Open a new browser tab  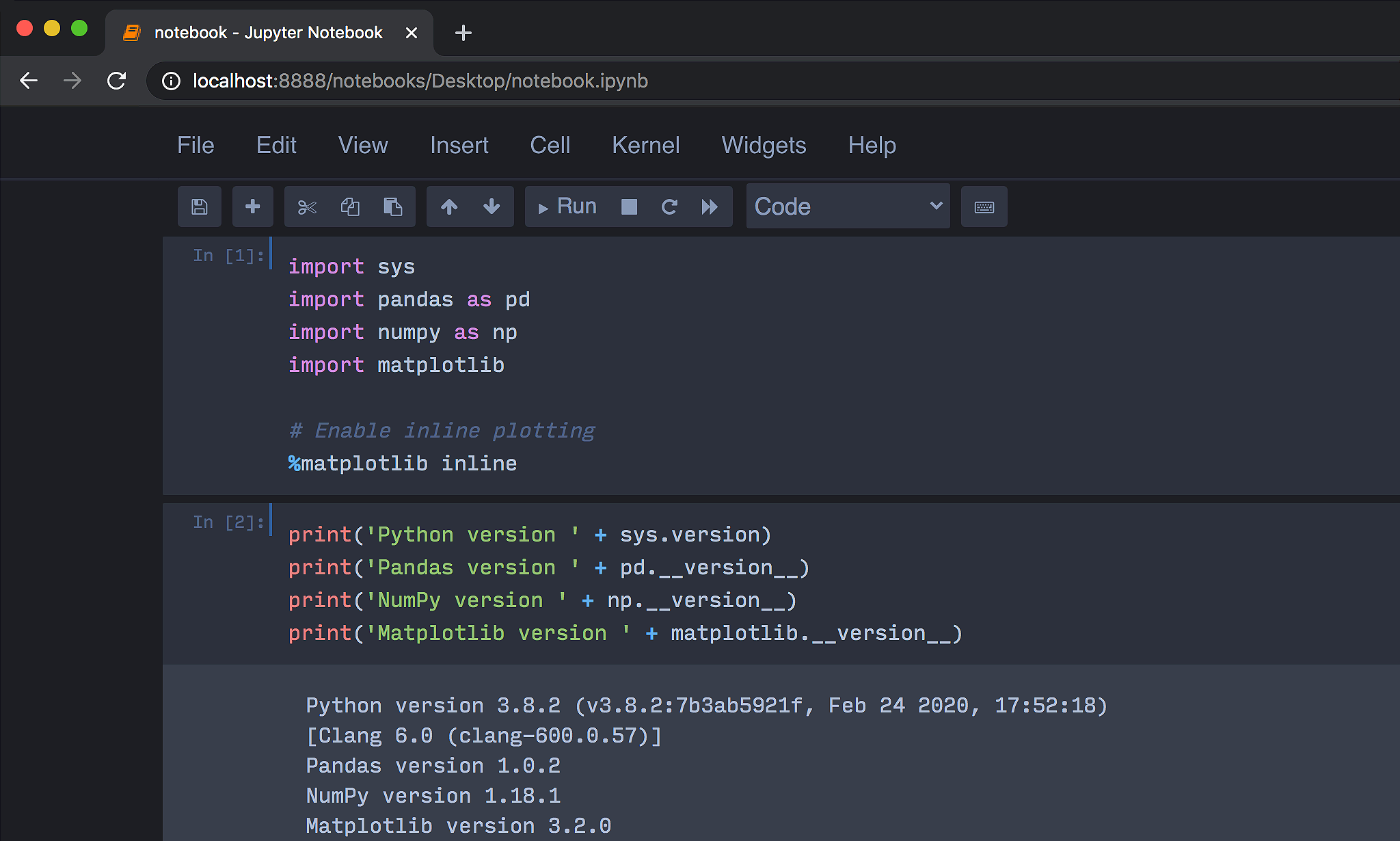click(463, 32)
